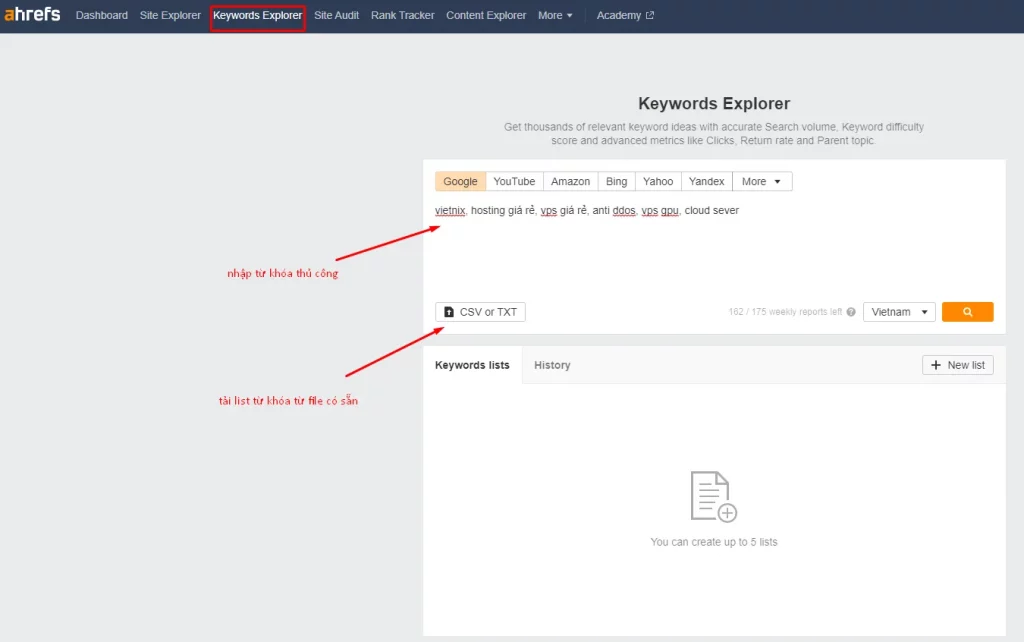Select Keywords Explorer in navigation
This screenshot has height=642, width=1024.
click(257, 15)
